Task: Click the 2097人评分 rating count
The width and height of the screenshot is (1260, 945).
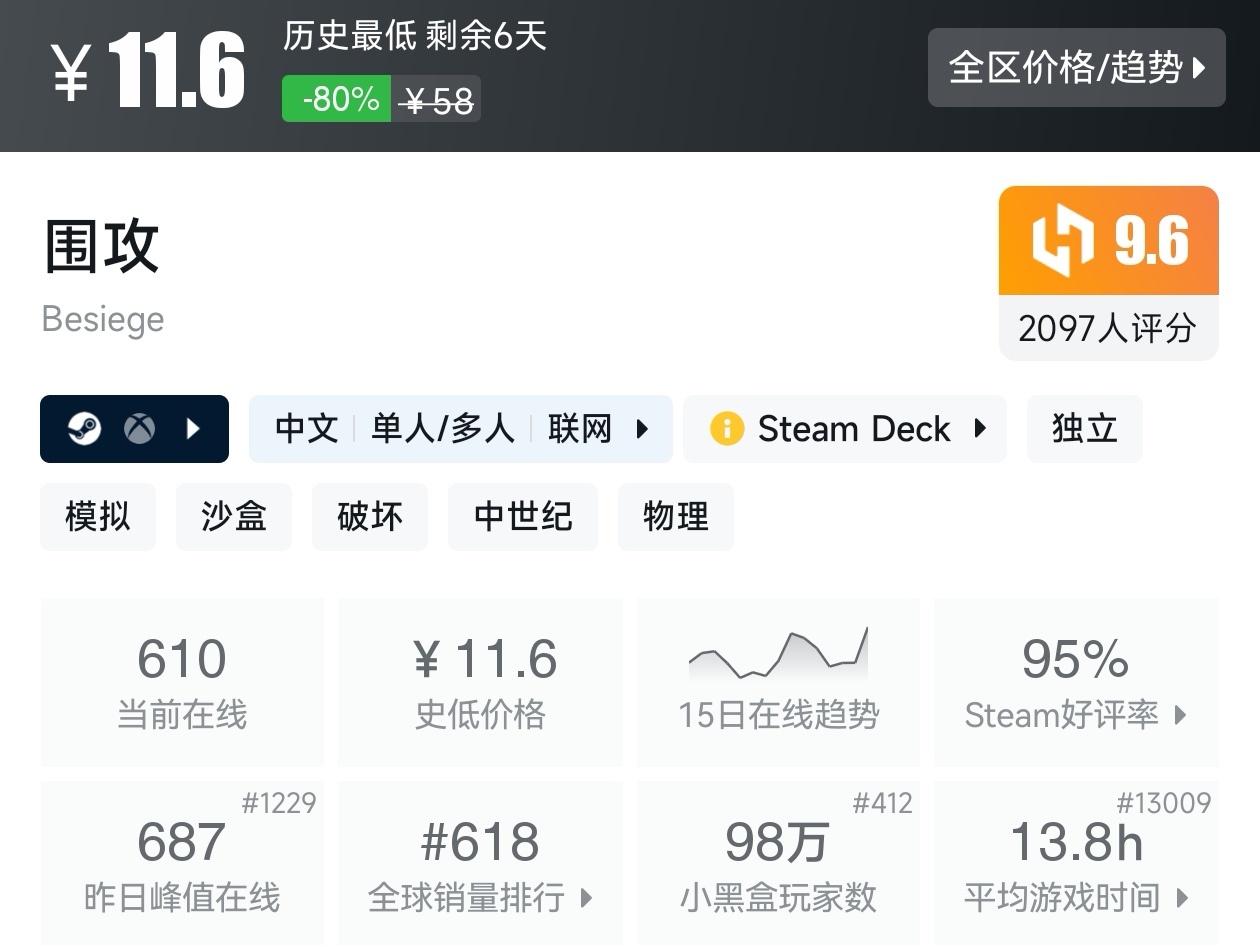Action: tap(1108, 328)
